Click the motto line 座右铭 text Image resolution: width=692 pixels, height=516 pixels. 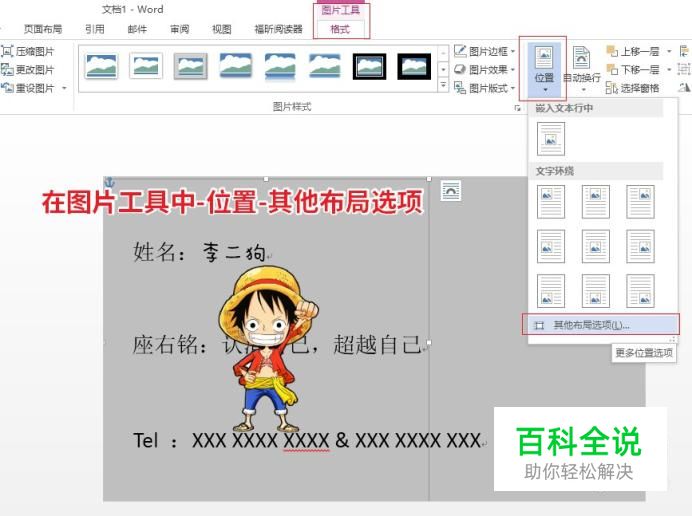pyautogui.click(x=278, y=345)
